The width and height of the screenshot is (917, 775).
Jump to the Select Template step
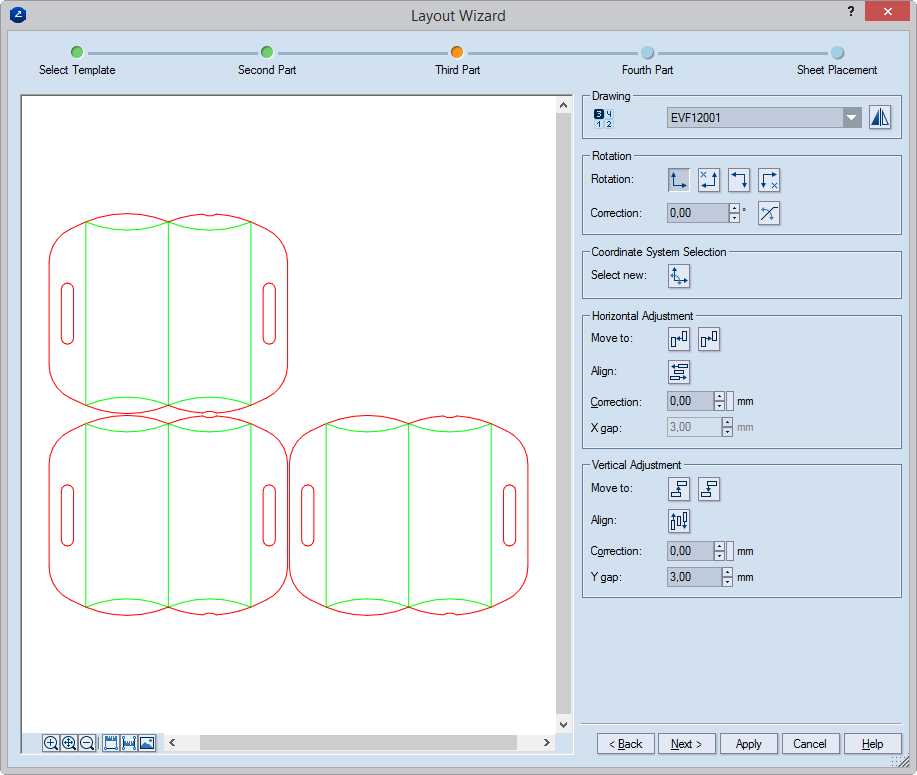pos(77,53)
